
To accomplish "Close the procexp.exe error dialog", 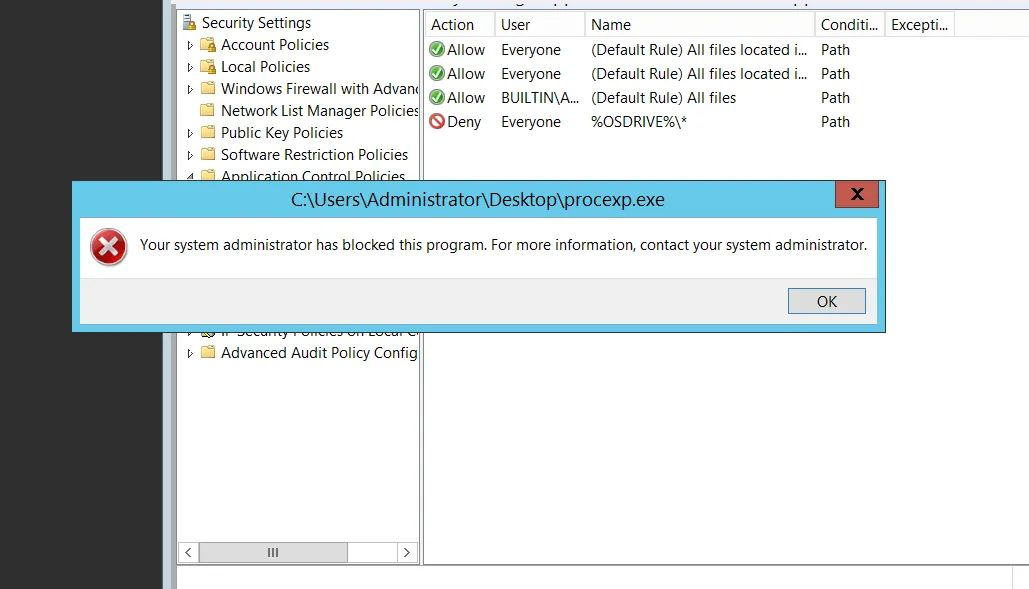I will 857,194.
